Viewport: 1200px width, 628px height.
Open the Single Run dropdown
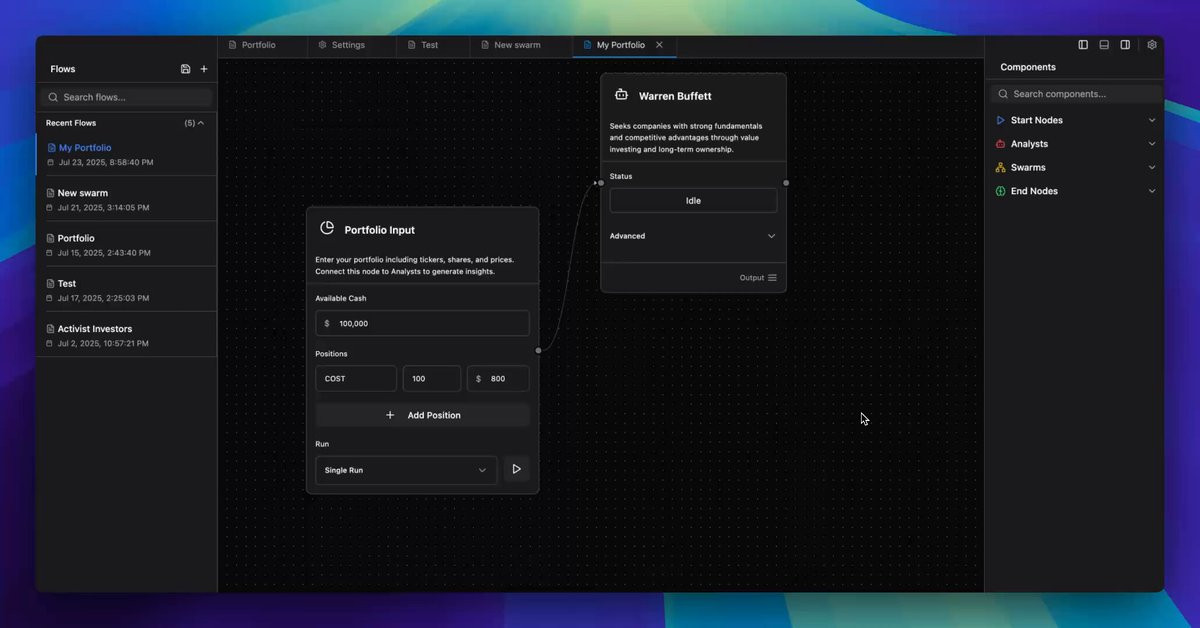click(406, 470)
